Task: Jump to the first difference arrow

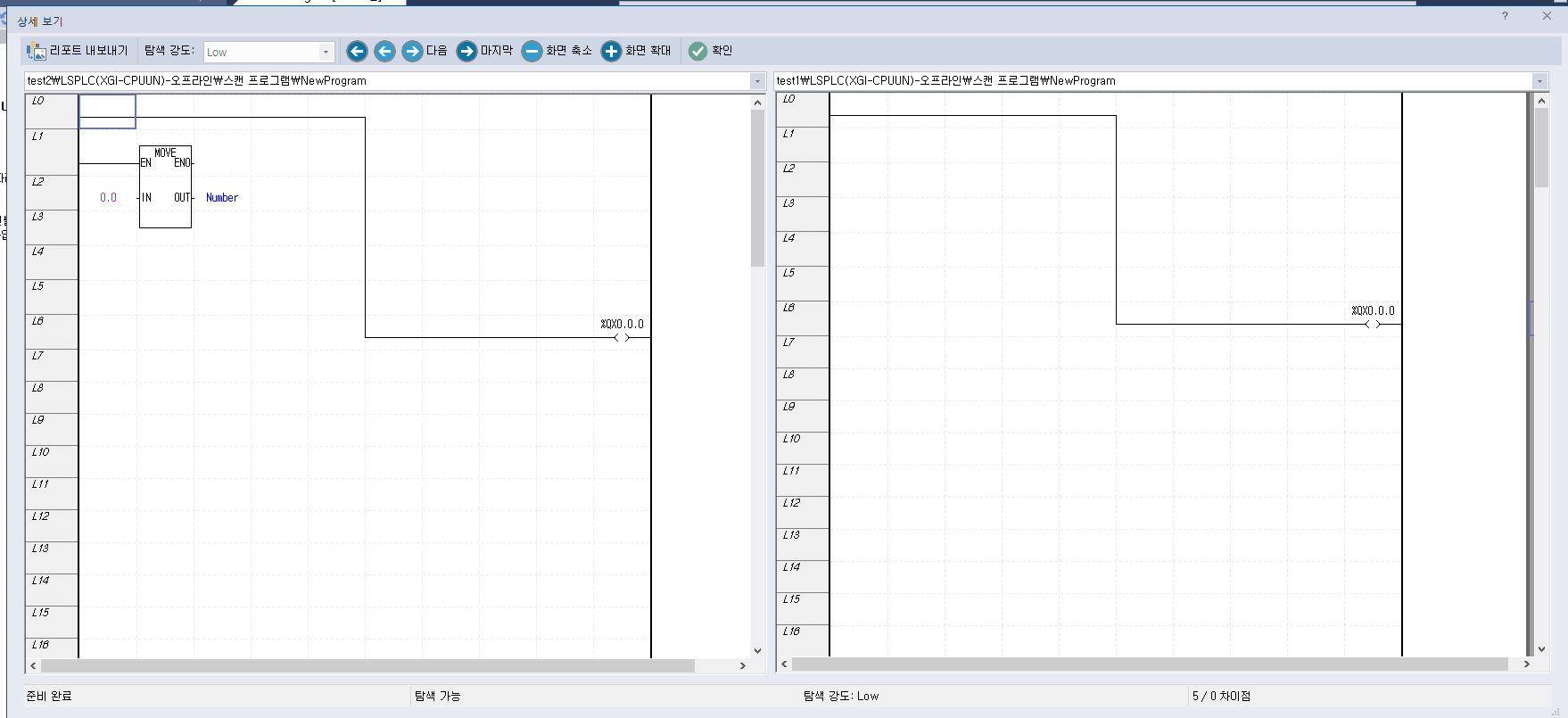Action: point(357,51)
